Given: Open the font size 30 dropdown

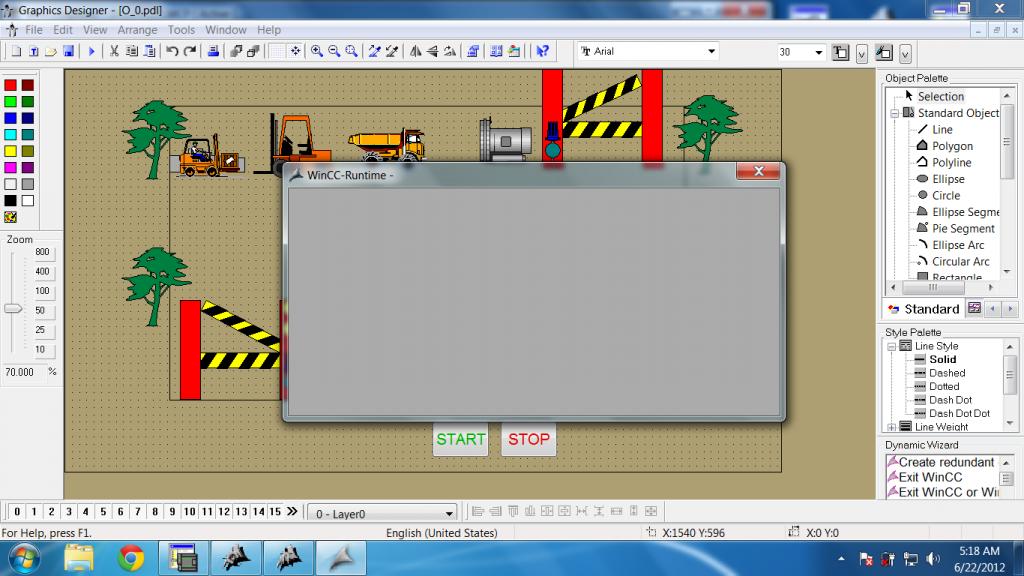Looking at the screenshot, I should coord(818,52).
